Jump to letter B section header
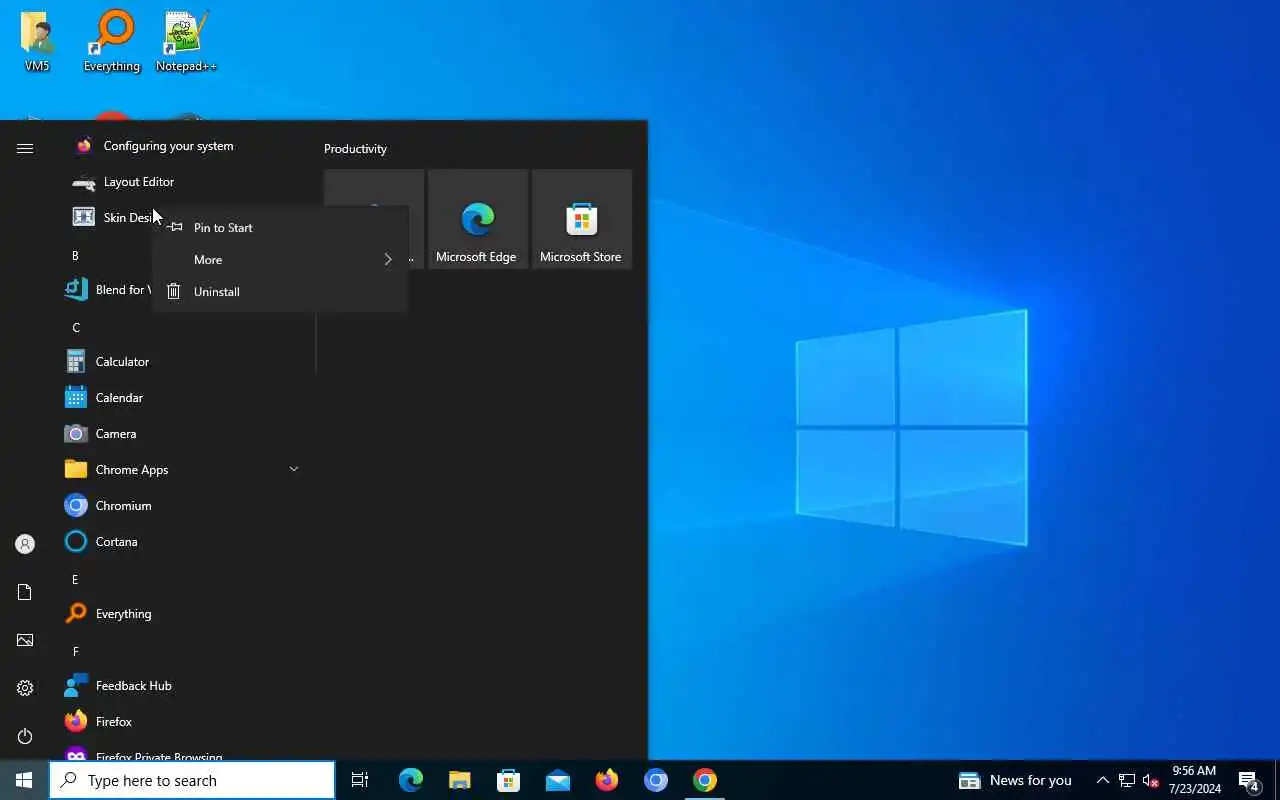The image size is (1280, 800). pos(75,256)
